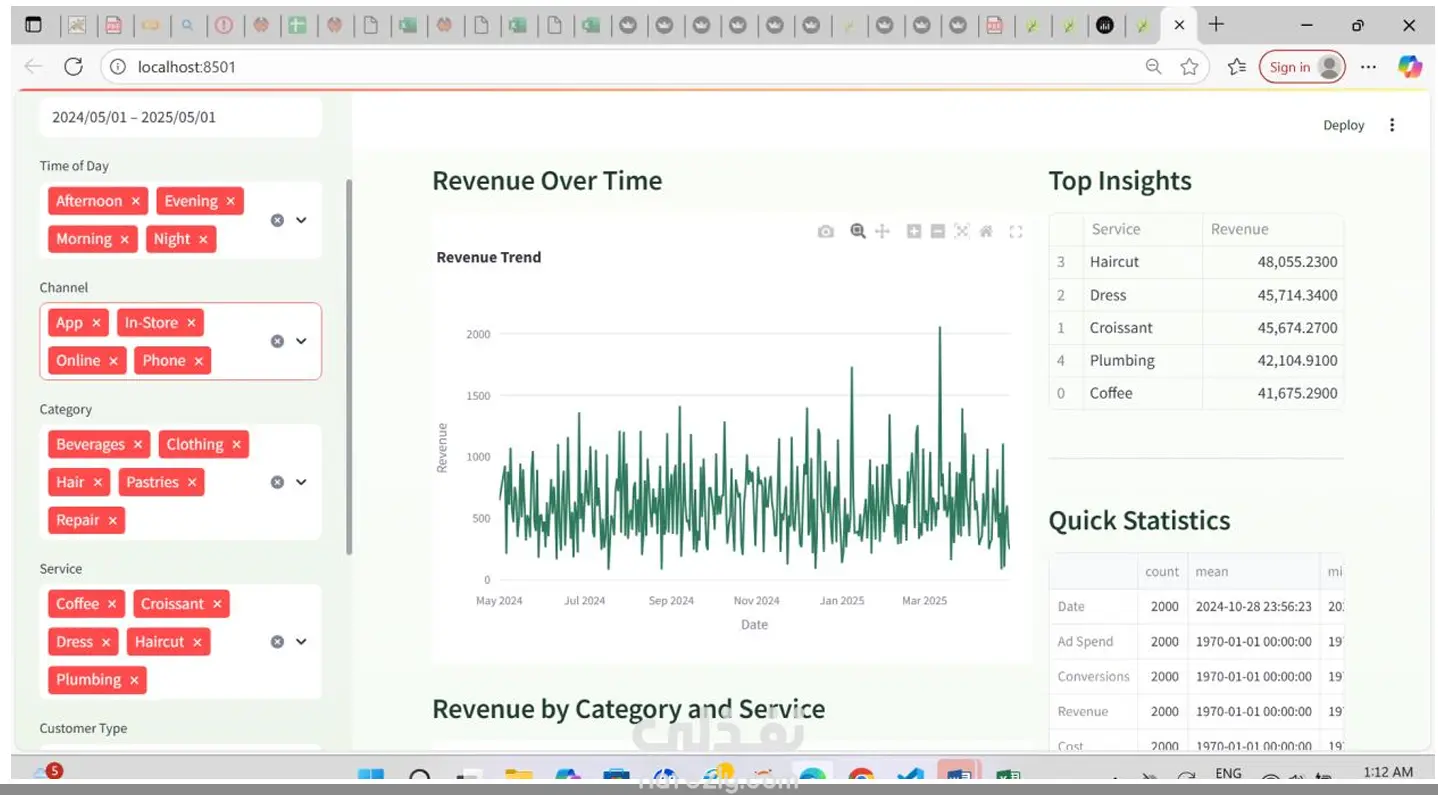This screenshot has width=1438, height=795.
Task: Remove the Dress tag from Service filter
Action: (106, 642)
